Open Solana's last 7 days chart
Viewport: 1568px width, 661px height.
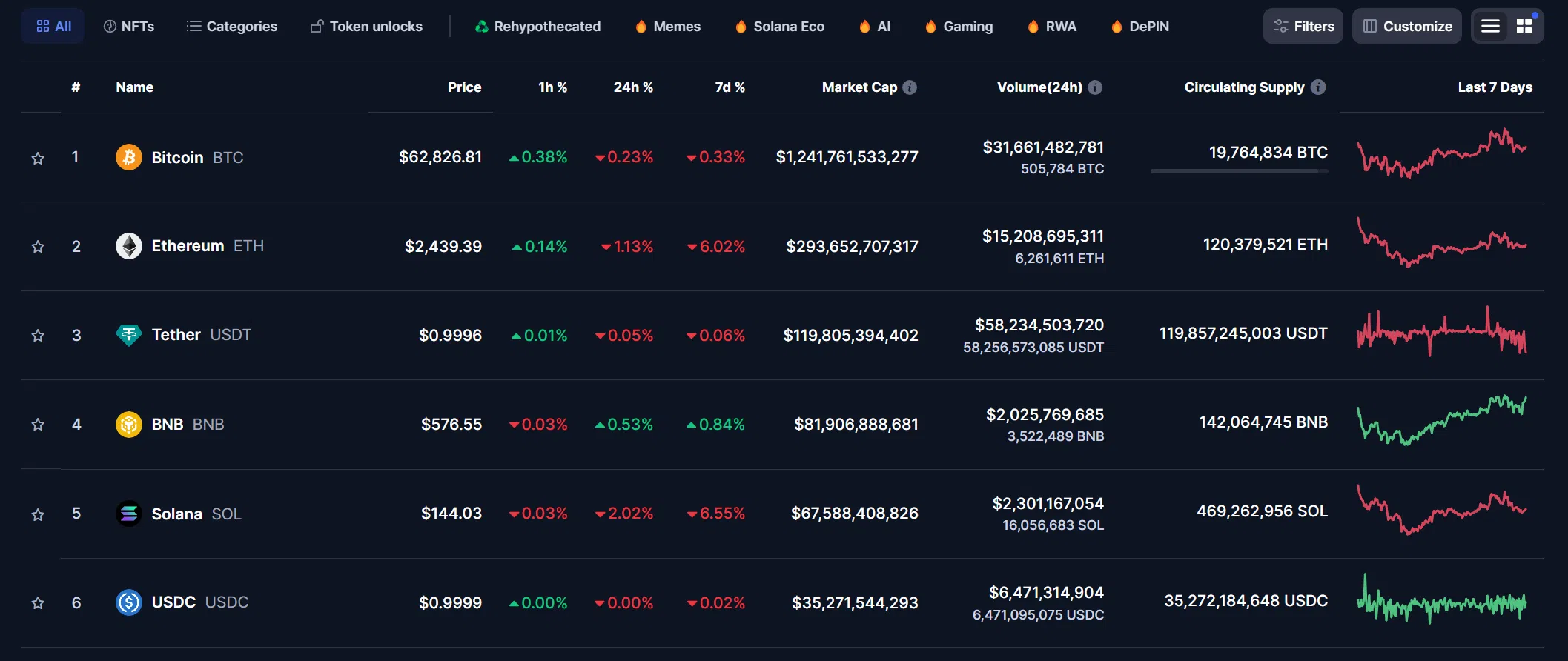coord(1442,509)
